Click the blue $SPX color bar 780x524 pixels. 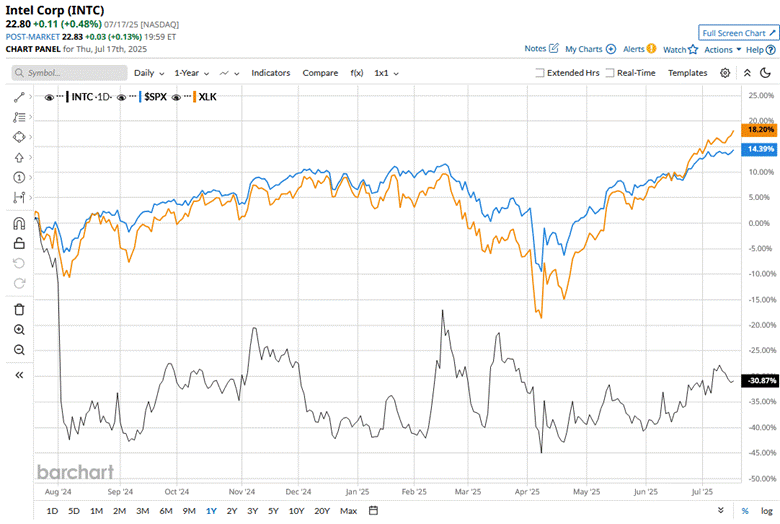click(141, 97)
